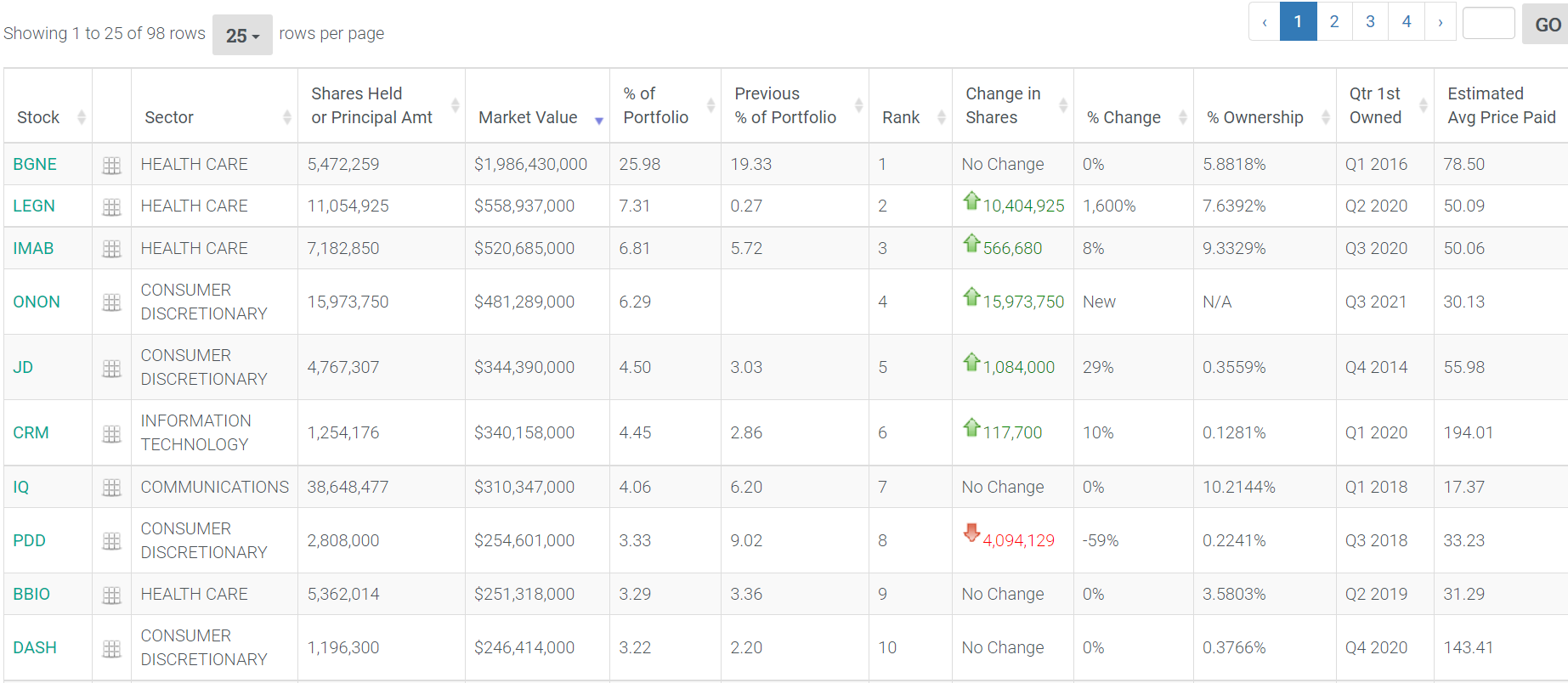Click the grid icon next to CRM
Image resolution: width=1568 pixels, height=683 pixels.
111,433
